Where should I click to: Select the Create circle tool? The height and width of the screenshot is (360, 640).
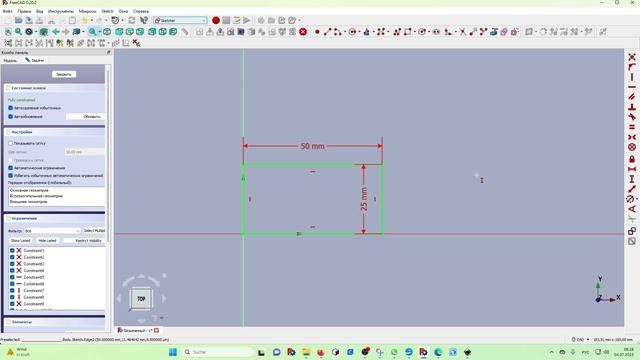tap(352, 32)
